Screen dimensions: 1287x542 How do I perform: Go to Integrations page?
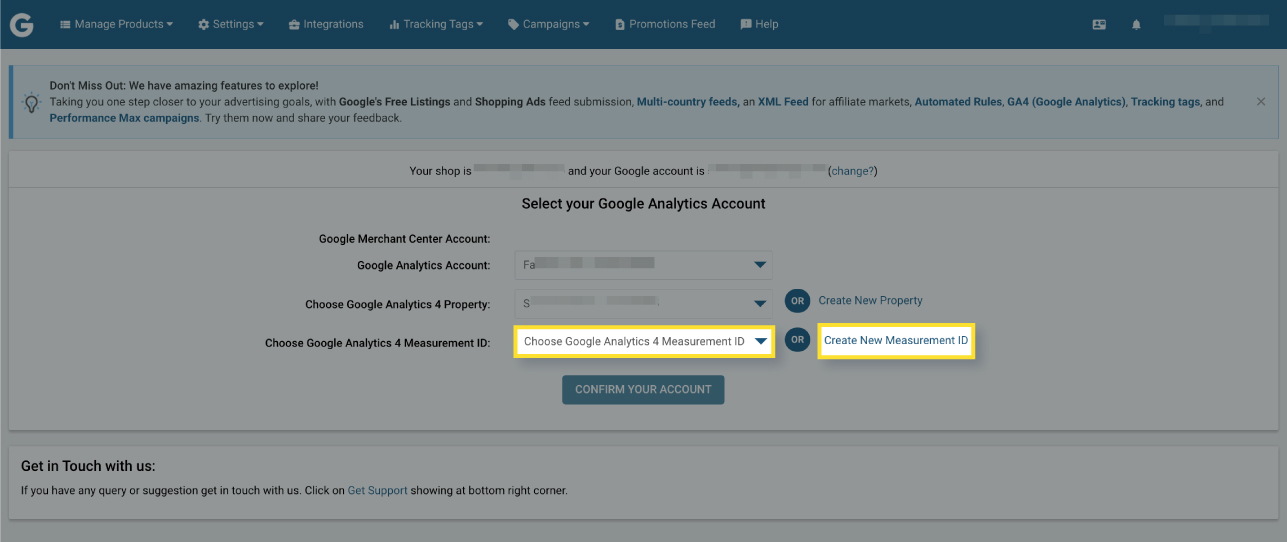[x=326, y=24]
